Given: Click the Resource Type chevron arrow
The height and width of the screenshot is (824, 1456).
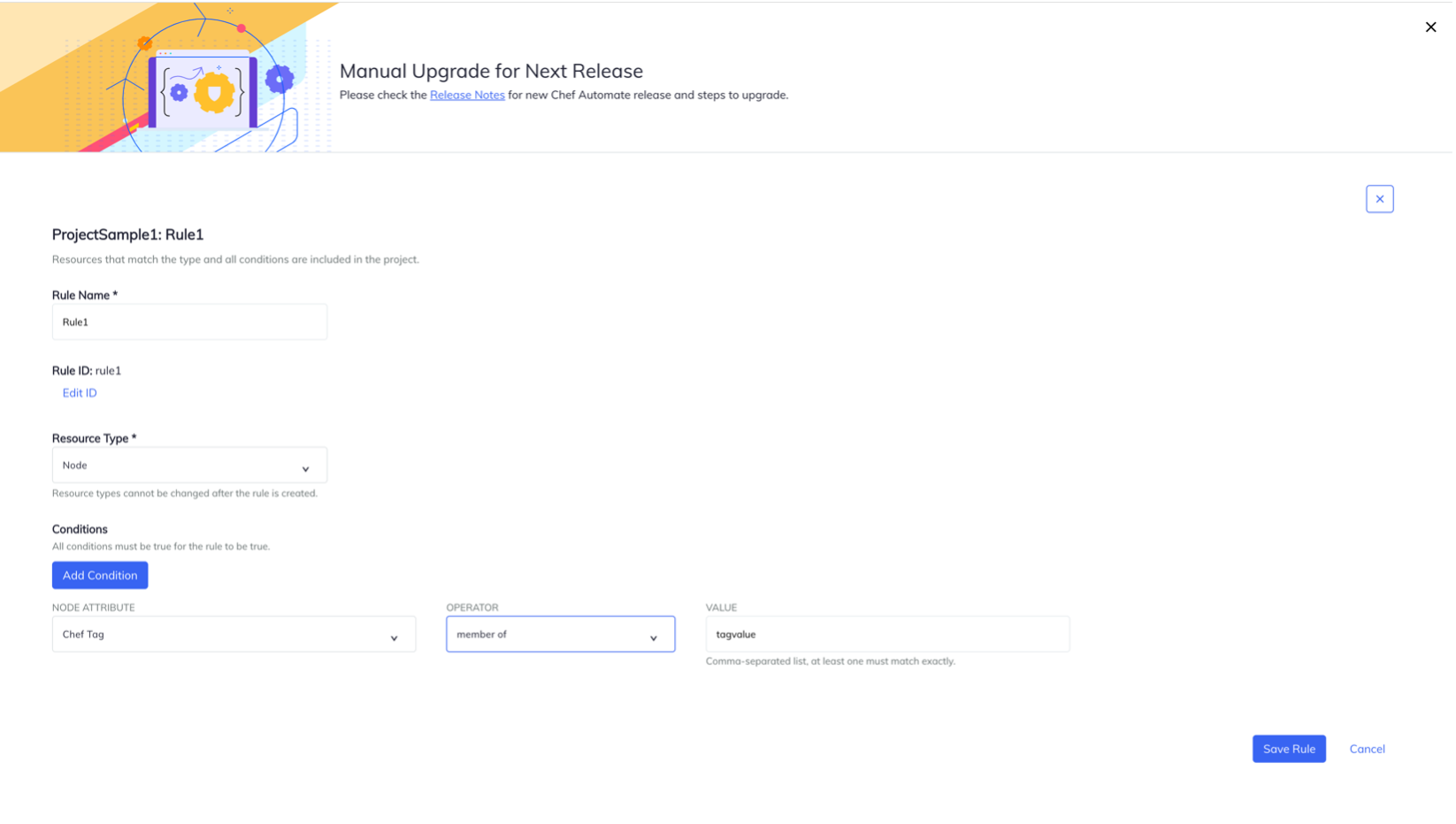Looking at the screenshot, I should pyautogui.click(x=306, y=469).
